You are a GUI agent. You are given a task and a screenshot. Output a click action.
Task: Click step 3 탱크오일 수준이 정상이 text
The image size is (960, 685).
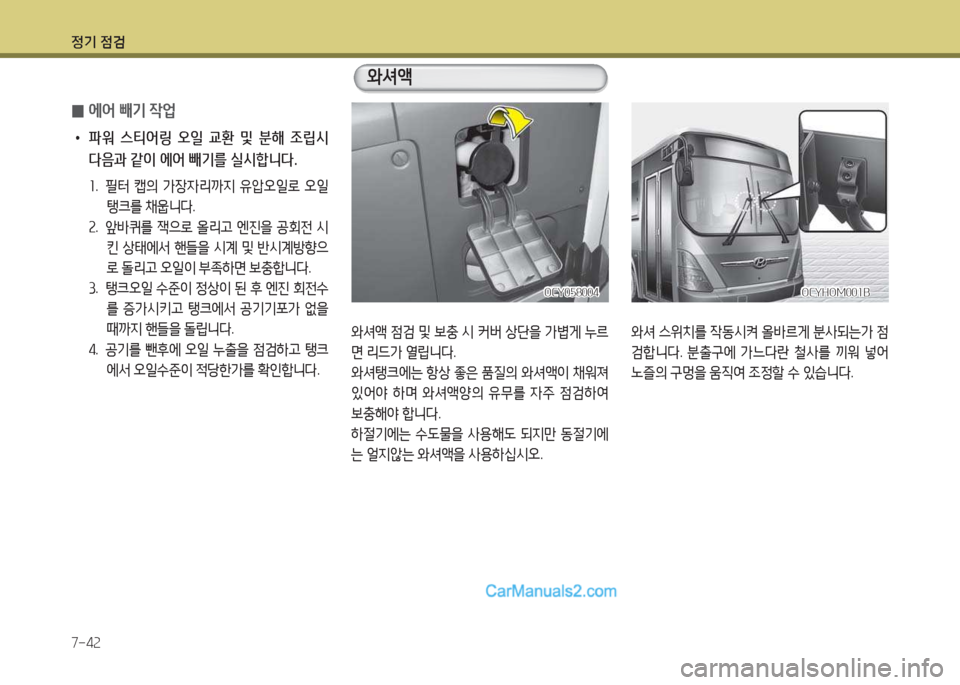click(208, 308)
